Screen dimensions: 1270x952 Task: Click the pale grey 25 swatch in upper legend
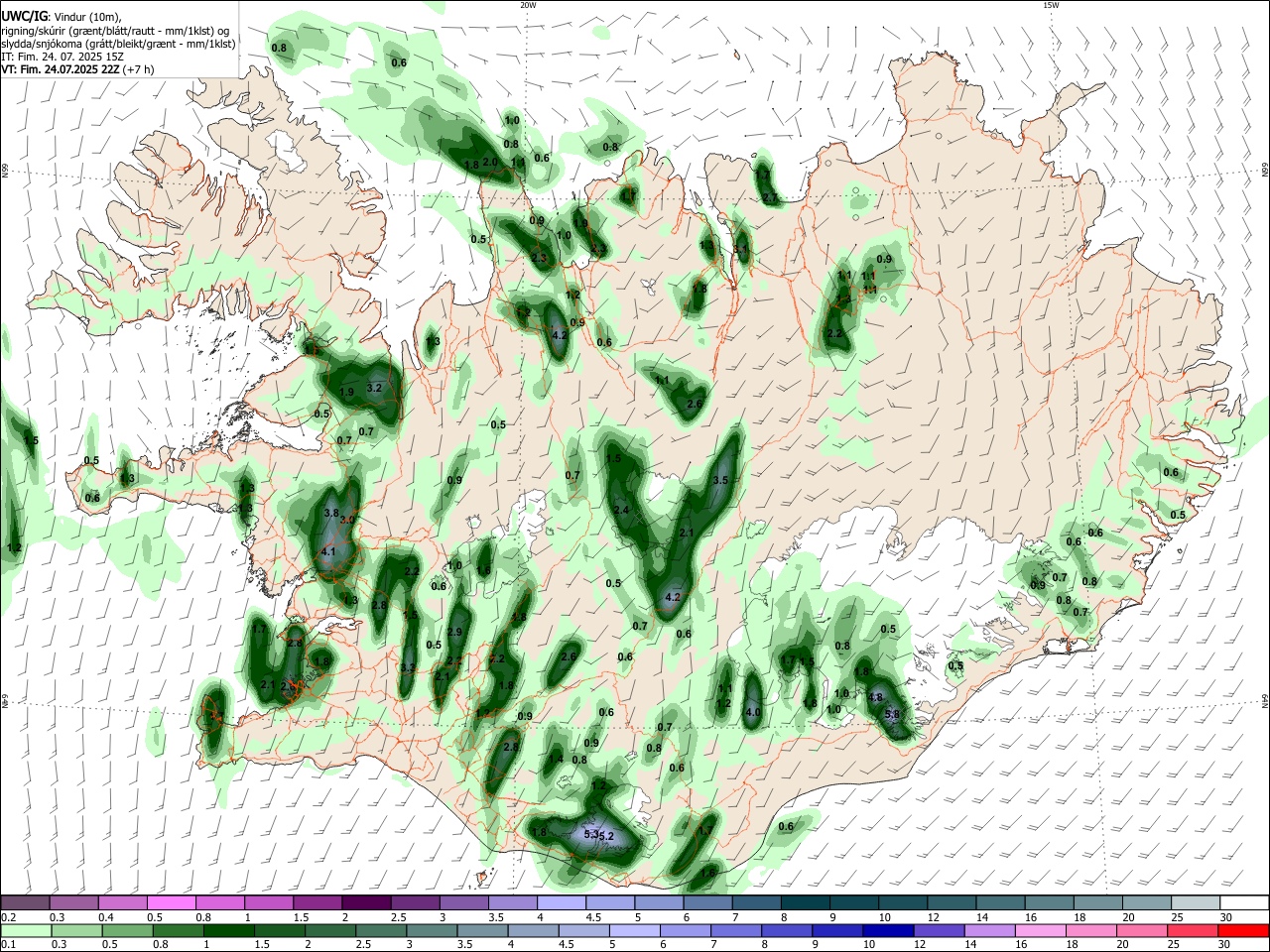1196,902
